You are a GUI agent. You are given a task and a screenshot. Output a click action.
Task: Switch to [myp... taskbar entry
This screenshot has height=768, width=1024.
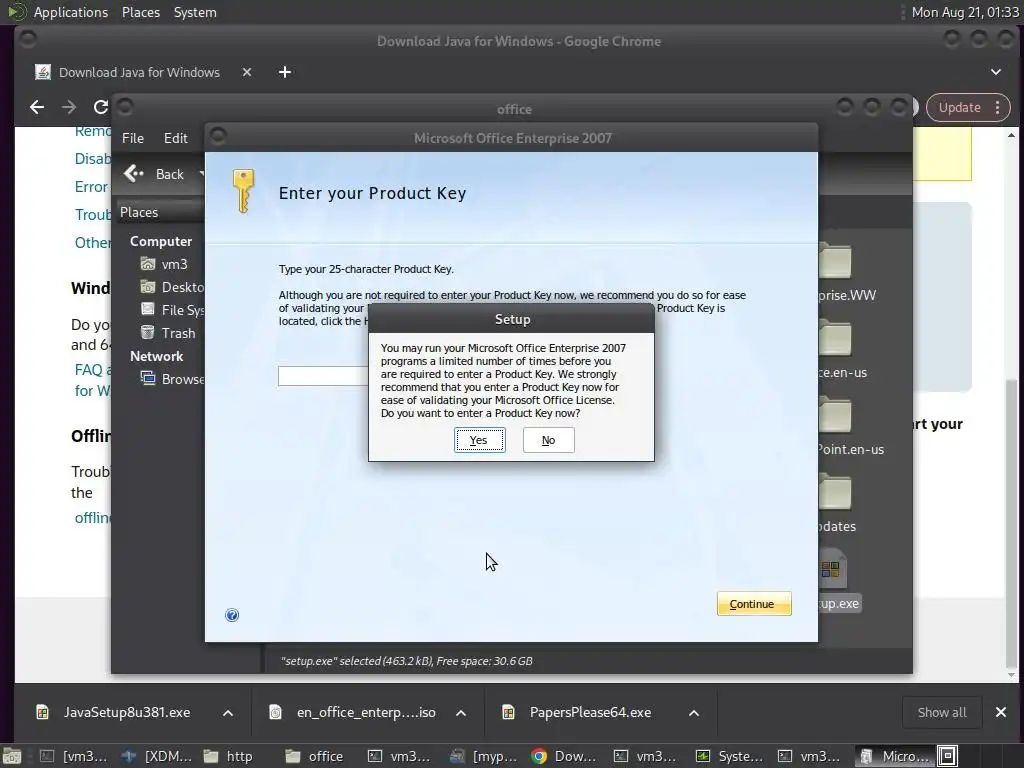[484, 756]
